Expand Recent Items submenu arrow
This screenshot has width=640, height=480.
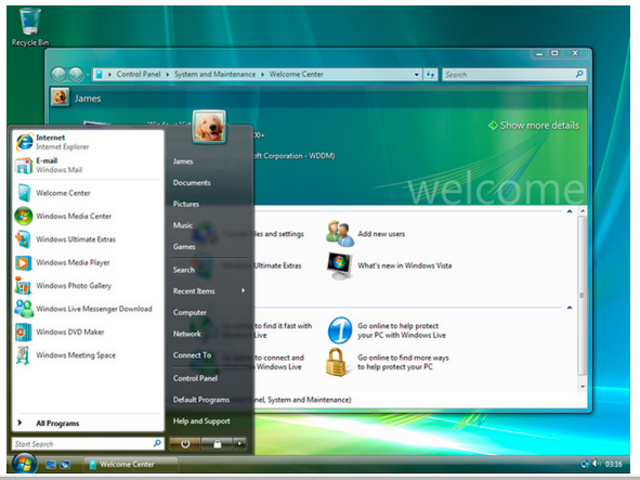click(243, 291)
